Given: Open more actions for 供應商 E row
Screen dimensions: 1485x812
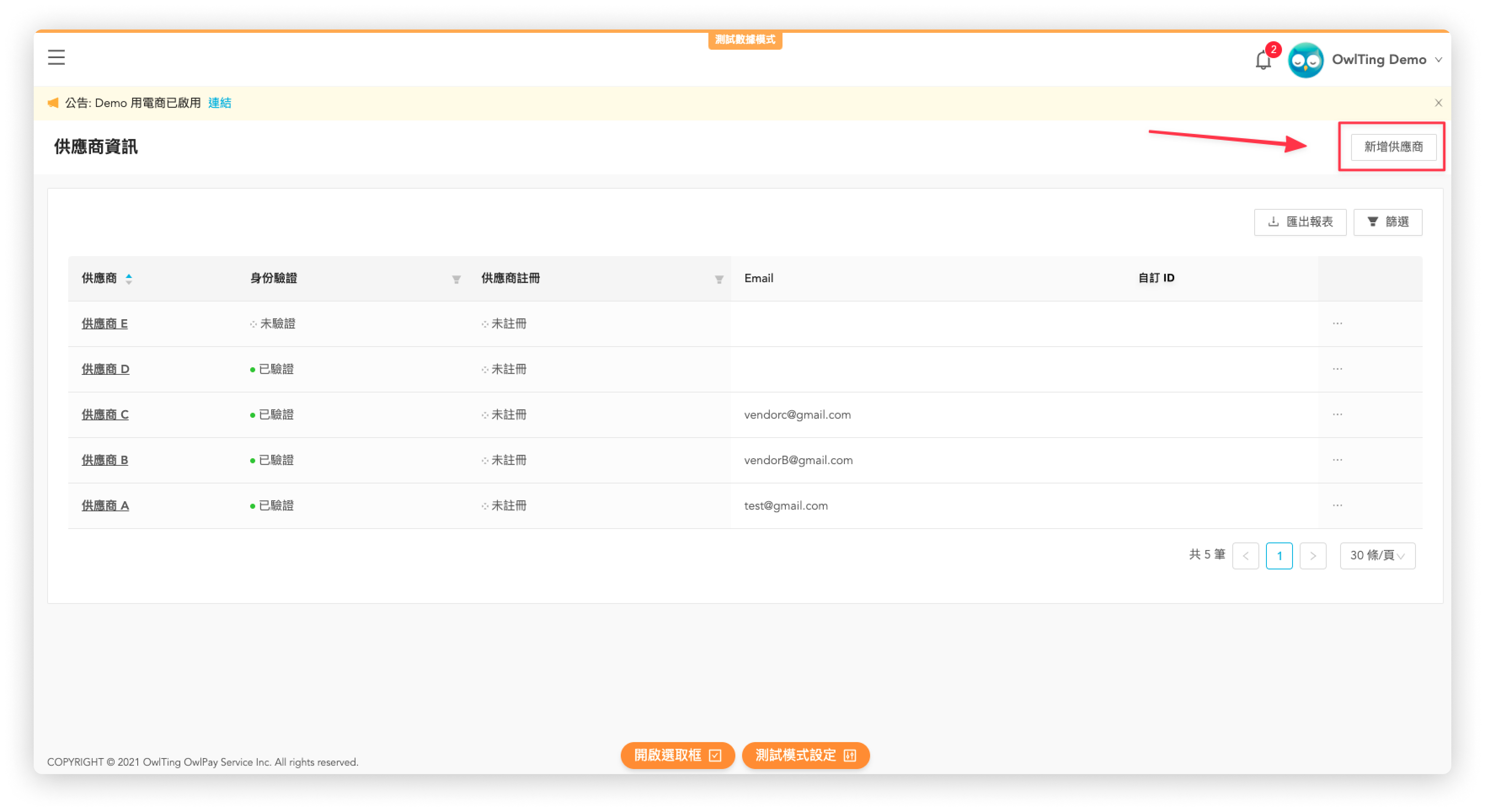Looking at the screenshot, I should coord(1337,324).
